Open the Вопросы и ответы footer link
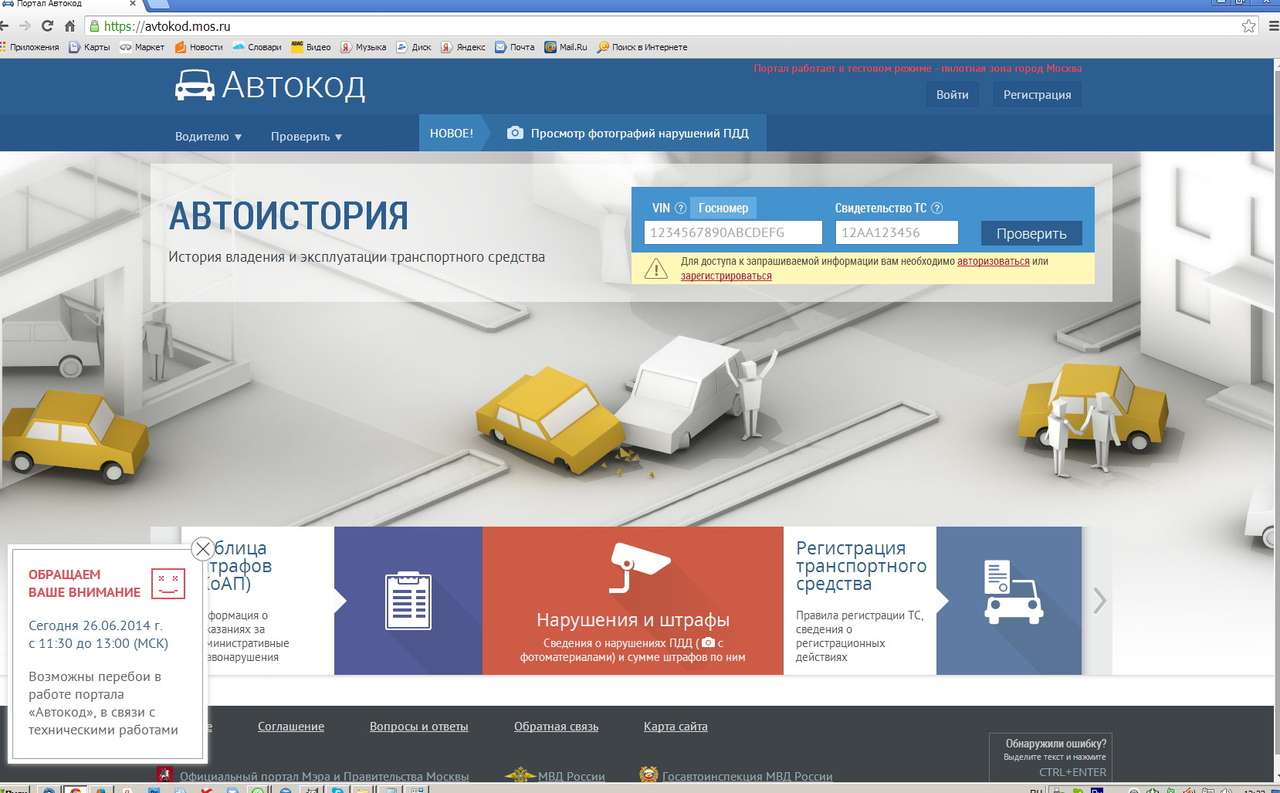The width and height of the screenshot is (1280, 793). coord(418,726)
